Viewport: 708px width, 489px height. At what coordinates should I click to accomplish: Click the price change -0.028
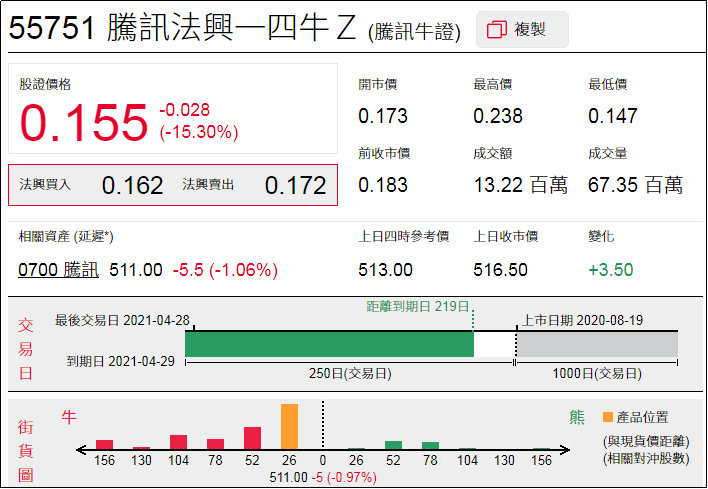[184, 110]
